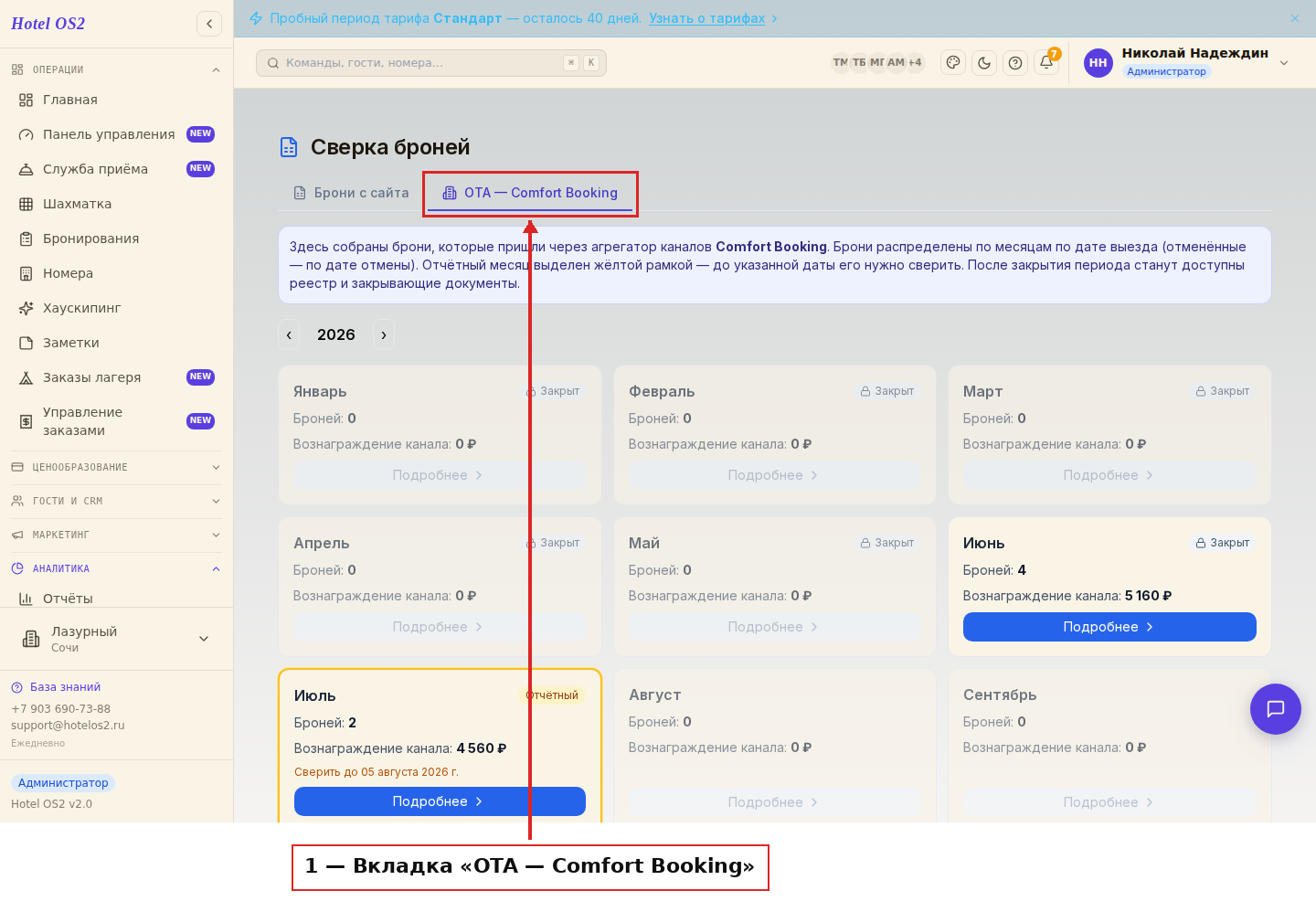This screenshot has width=1316, height=912.
Task: Click the Закрыт badge on Июнь
Action: (x=1223, y=543)
